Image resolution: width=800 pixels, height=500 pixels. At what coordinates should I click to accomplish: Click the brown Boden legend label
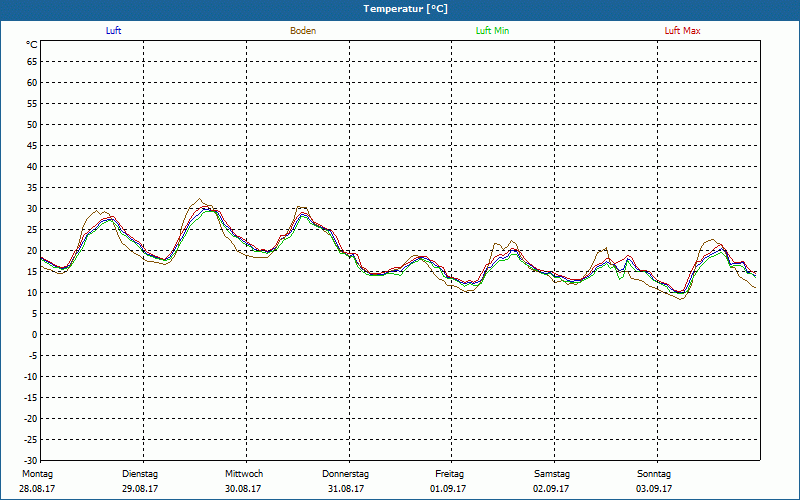click(303, 31)
